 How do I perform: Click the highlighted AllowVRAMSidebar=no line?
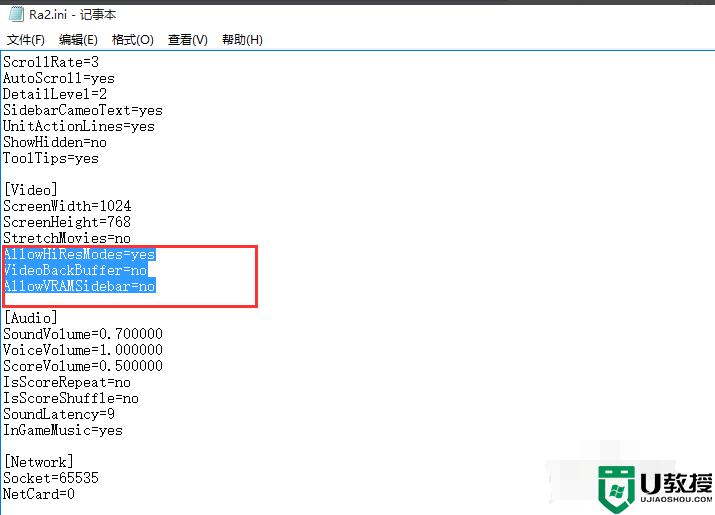coord(79,286)
